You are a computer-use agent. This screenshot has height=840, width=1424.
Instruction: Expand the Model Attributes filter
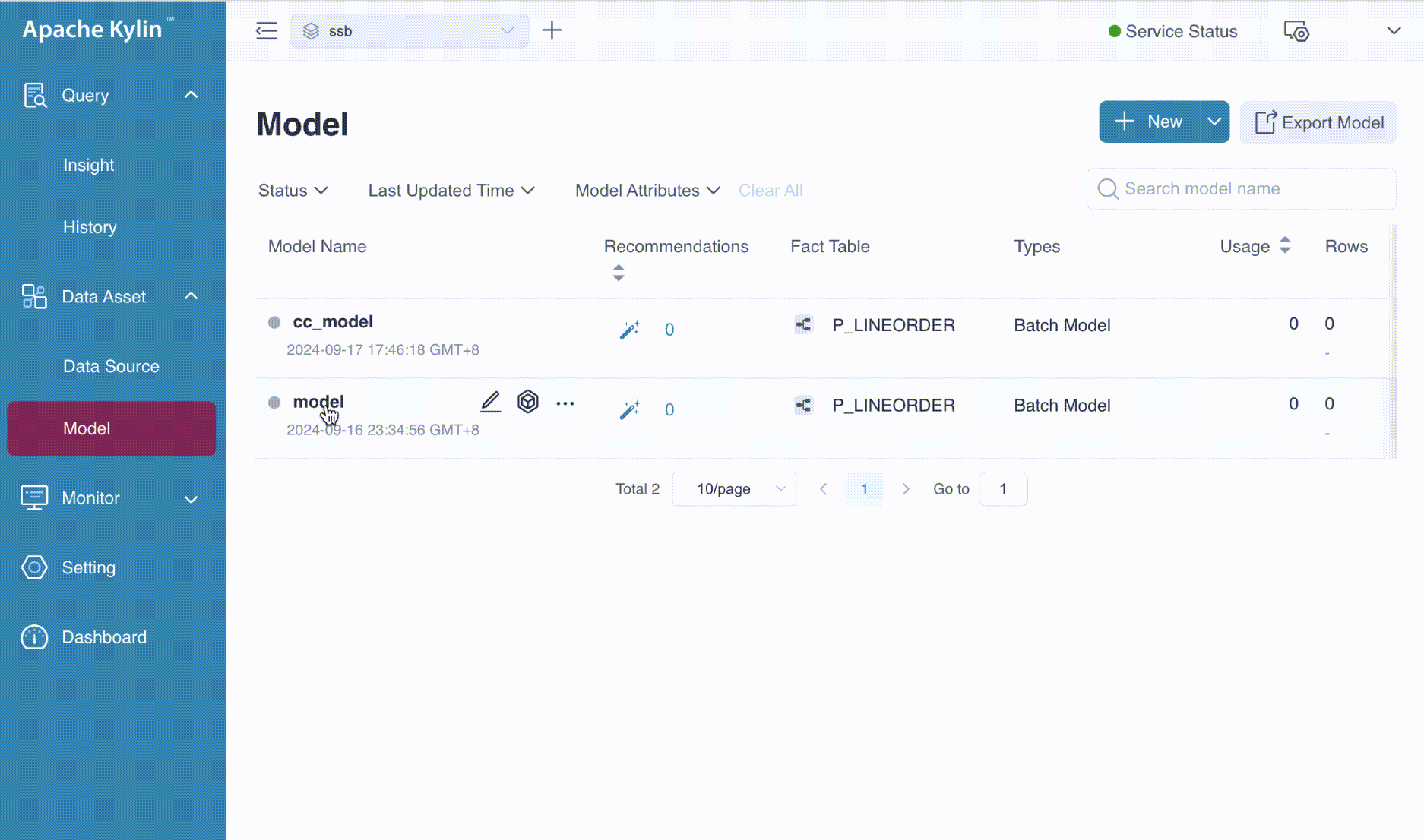coord(647,191)
